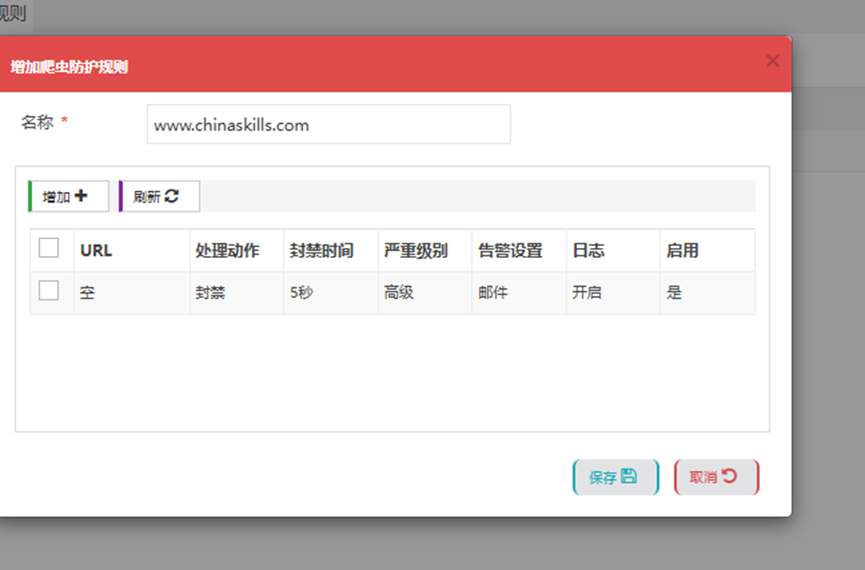Viewport: 865px width, 570px height.
Task: Select the 封禁 action cell
Action: (x=237, y=292)
